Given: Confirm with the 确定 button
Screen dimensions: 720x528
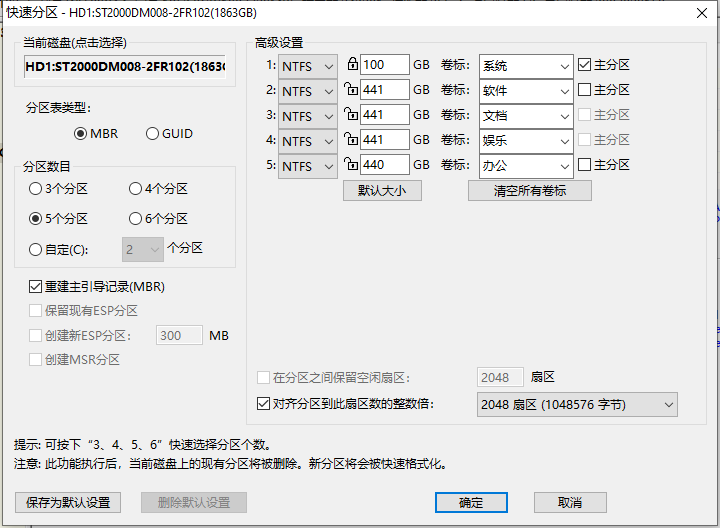Looking at the screenshot, I should click(x=471, y=502).
